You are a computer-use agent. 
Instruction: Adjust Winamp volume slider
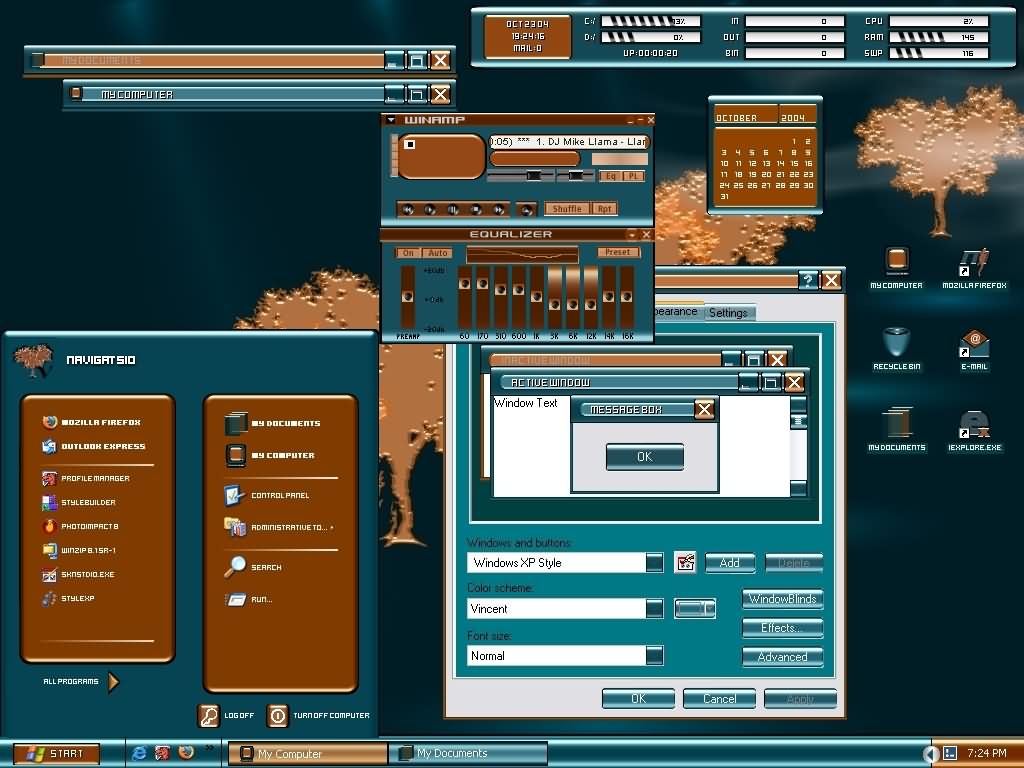pyautogui.click(x=521, y=176)
